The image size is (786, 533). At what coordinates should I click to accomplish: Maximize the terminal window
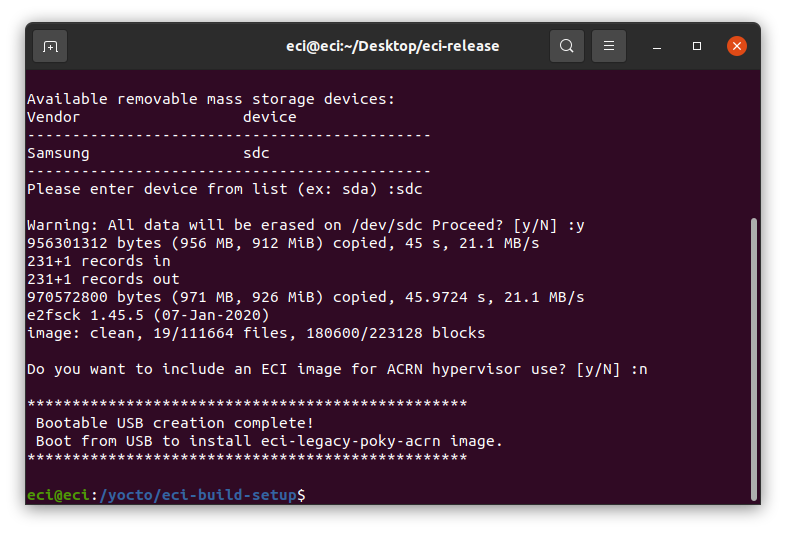point(697,46)
